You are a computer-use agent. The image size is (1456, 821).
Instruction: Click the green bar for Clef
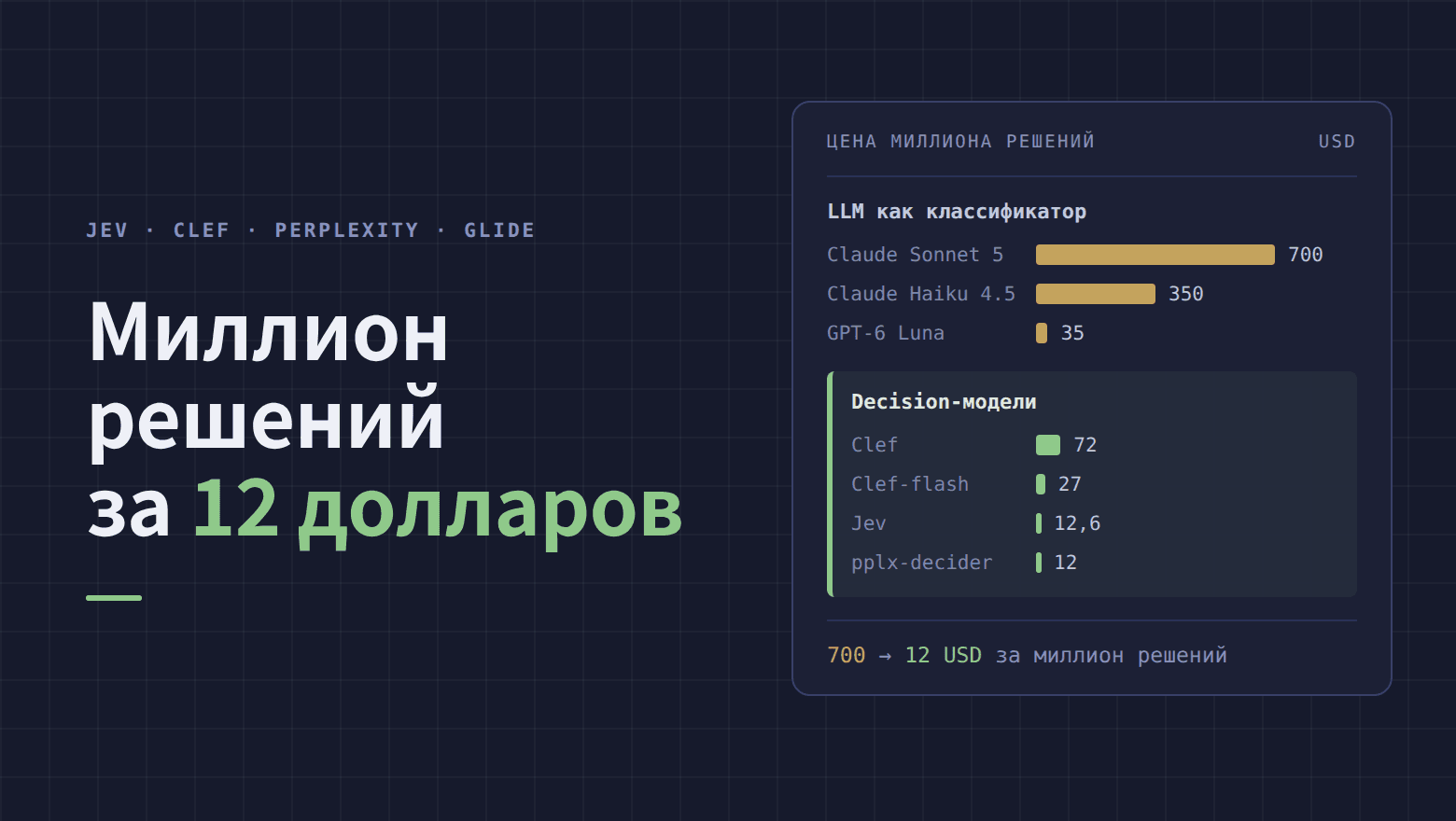point(1048,445)
